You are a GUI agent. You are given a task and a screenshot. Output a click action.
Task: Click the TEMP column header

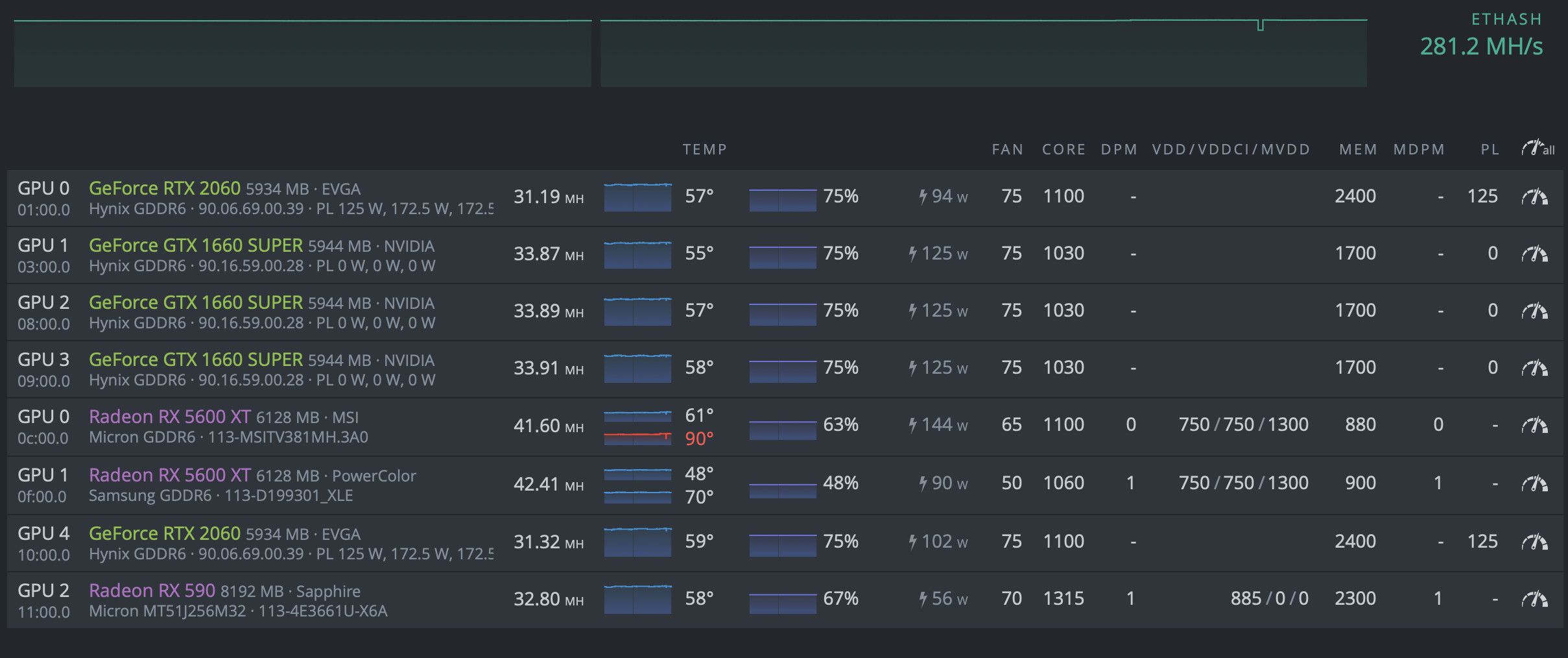coord(704,150)
